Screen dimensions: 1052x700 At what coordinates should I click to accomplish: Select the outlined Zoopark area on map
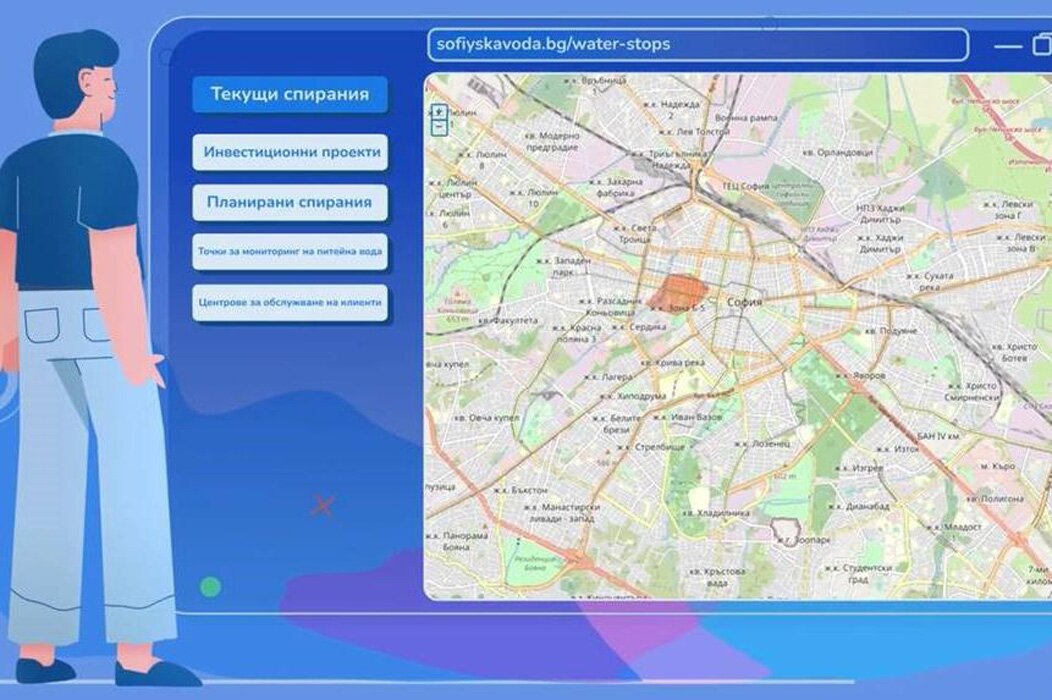[x=784, y=531]
